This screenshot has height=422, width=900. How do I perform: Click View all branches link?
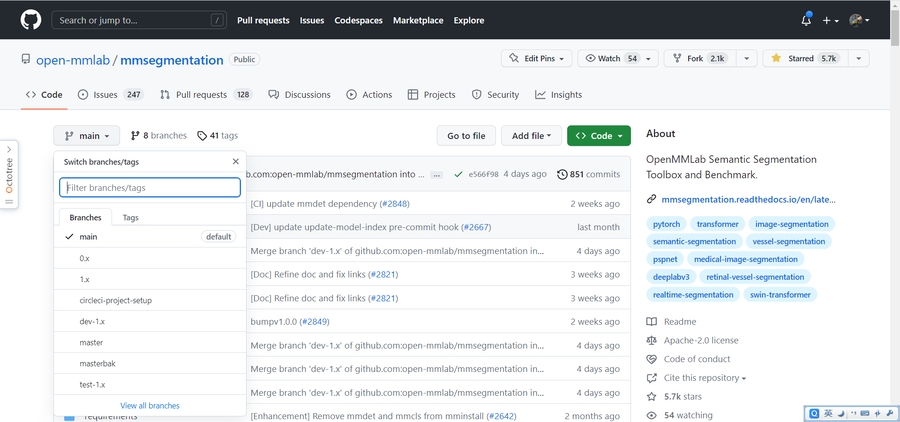point(150,405)
